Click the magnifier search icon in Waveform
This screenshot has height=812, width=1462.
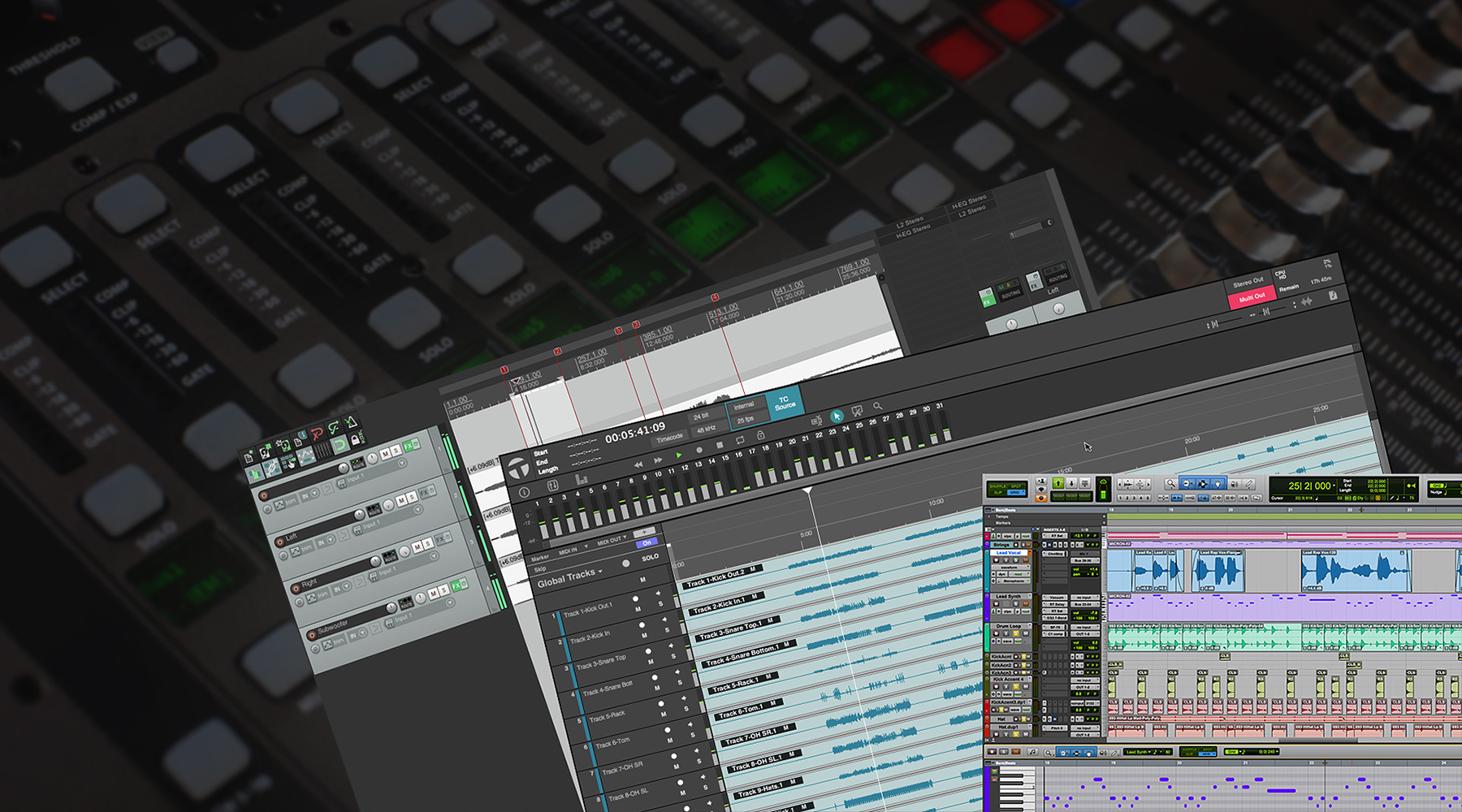click(x=877, y=406)
